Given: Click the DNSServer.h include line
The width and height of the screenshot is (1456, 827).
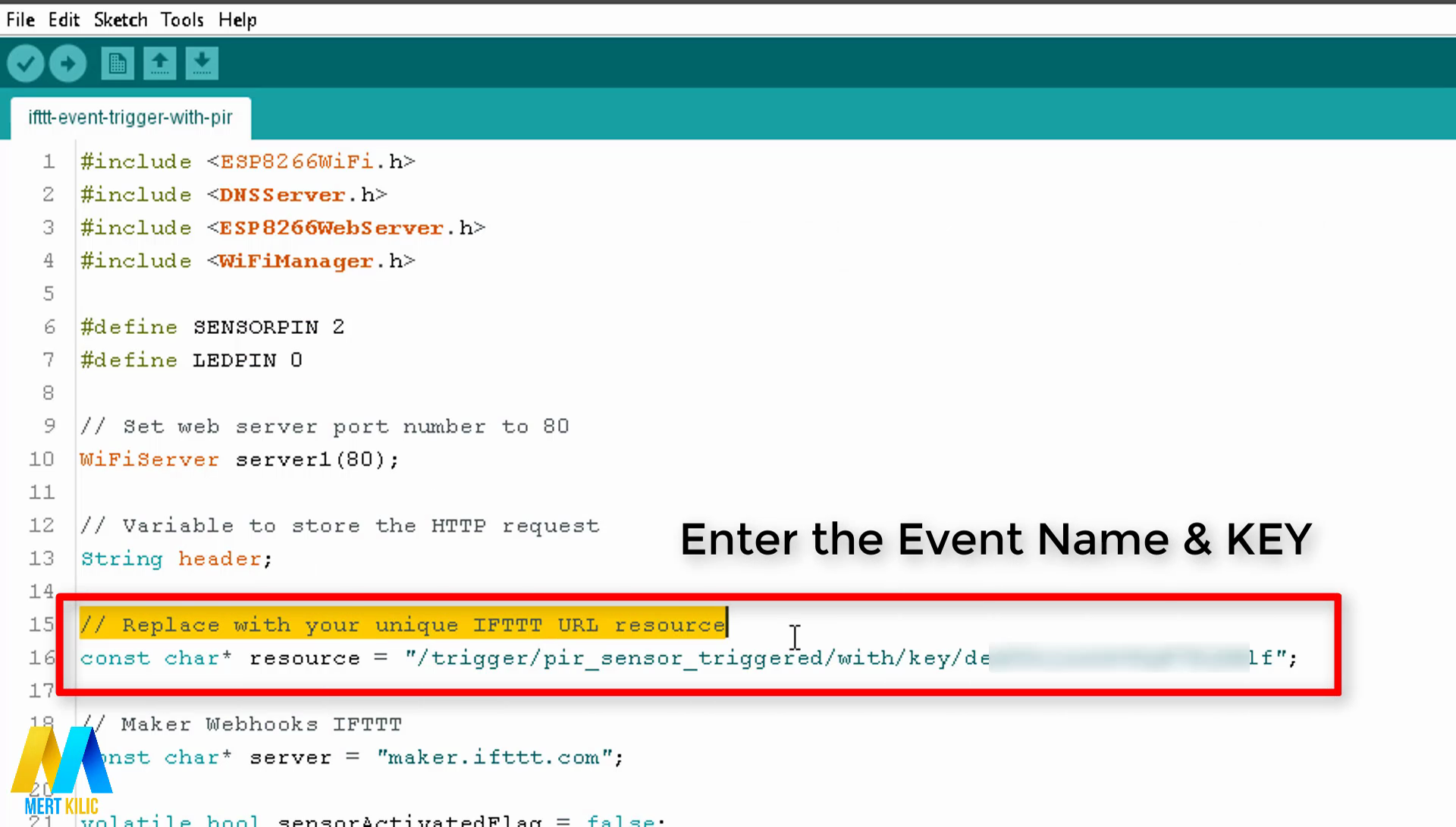Looking at the screenshot, I should [234, 195].
